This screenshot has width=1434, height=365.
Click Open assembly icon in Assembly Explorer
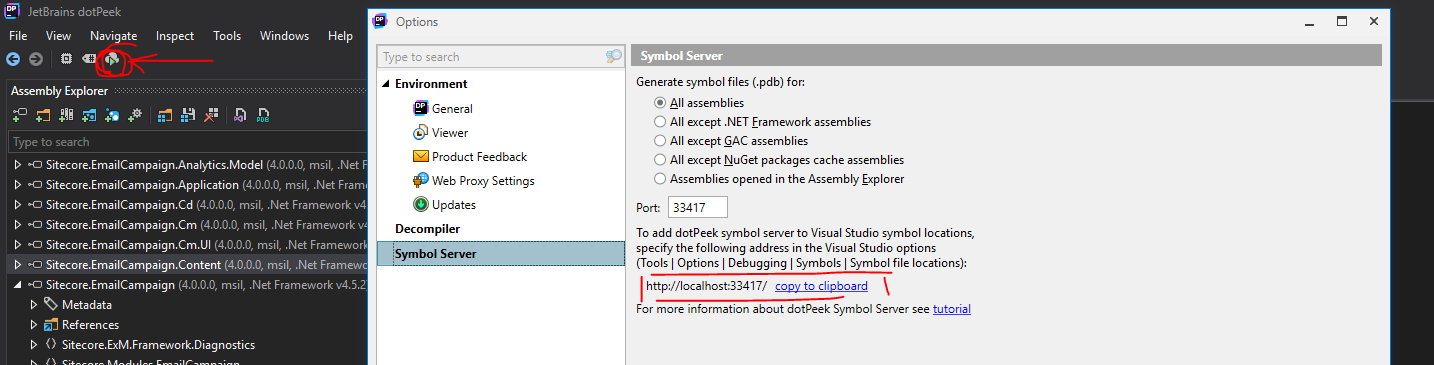pos(20,115)
